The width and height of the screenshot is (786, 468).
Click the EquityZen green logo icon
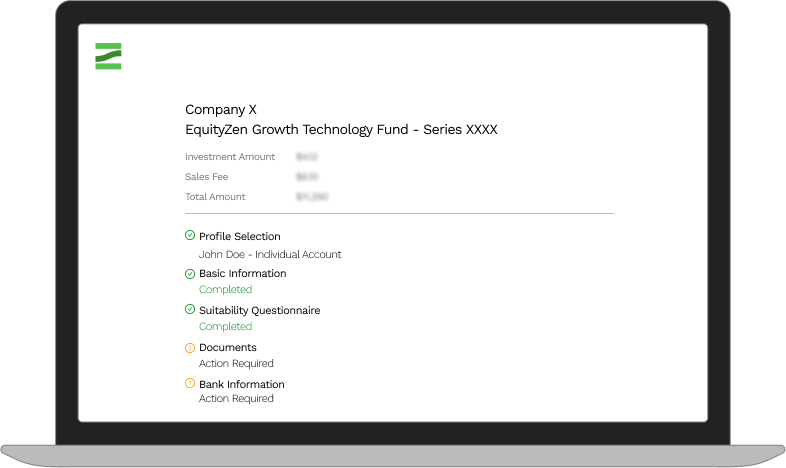(x=108, y=56)
